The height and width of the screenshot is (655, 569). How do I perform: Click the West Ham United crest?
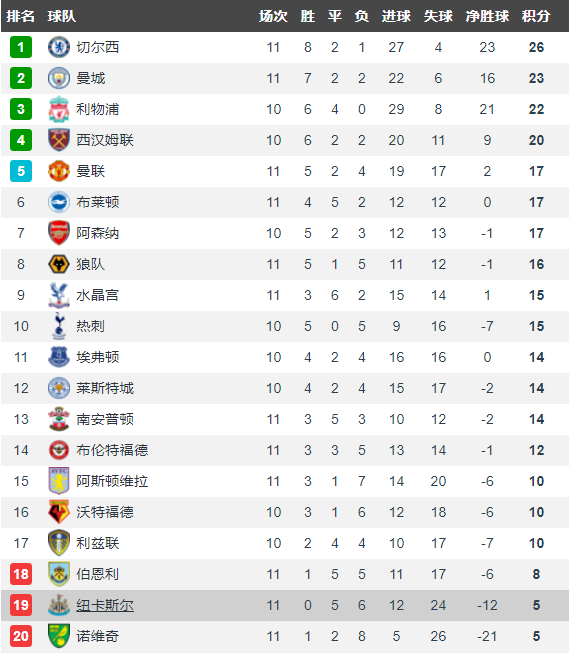(58, 140)
